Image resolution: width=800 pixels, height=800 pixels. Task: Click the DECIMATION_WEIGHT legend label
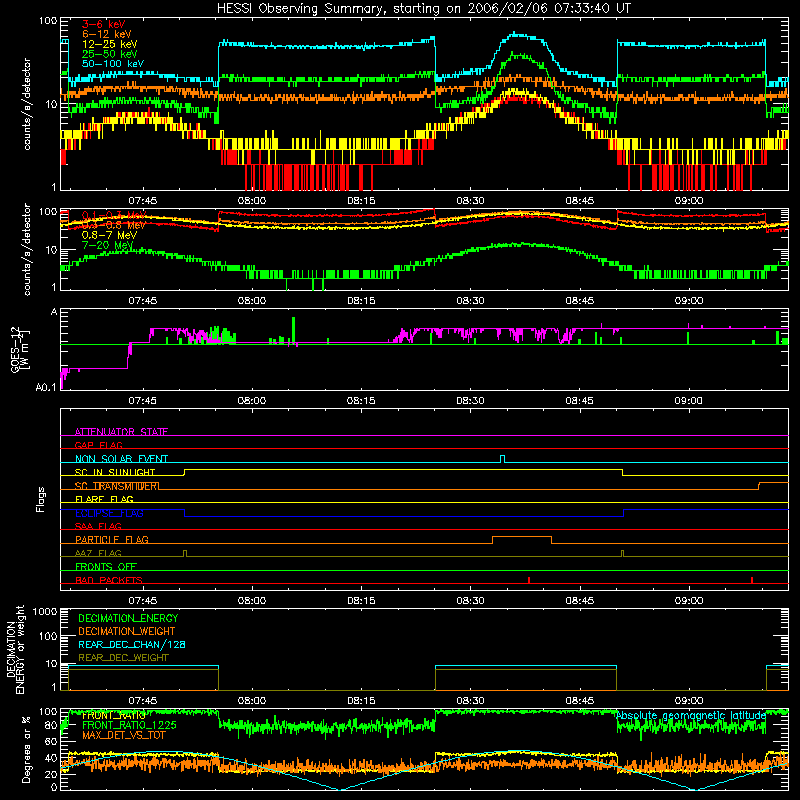tap(127, 631)
